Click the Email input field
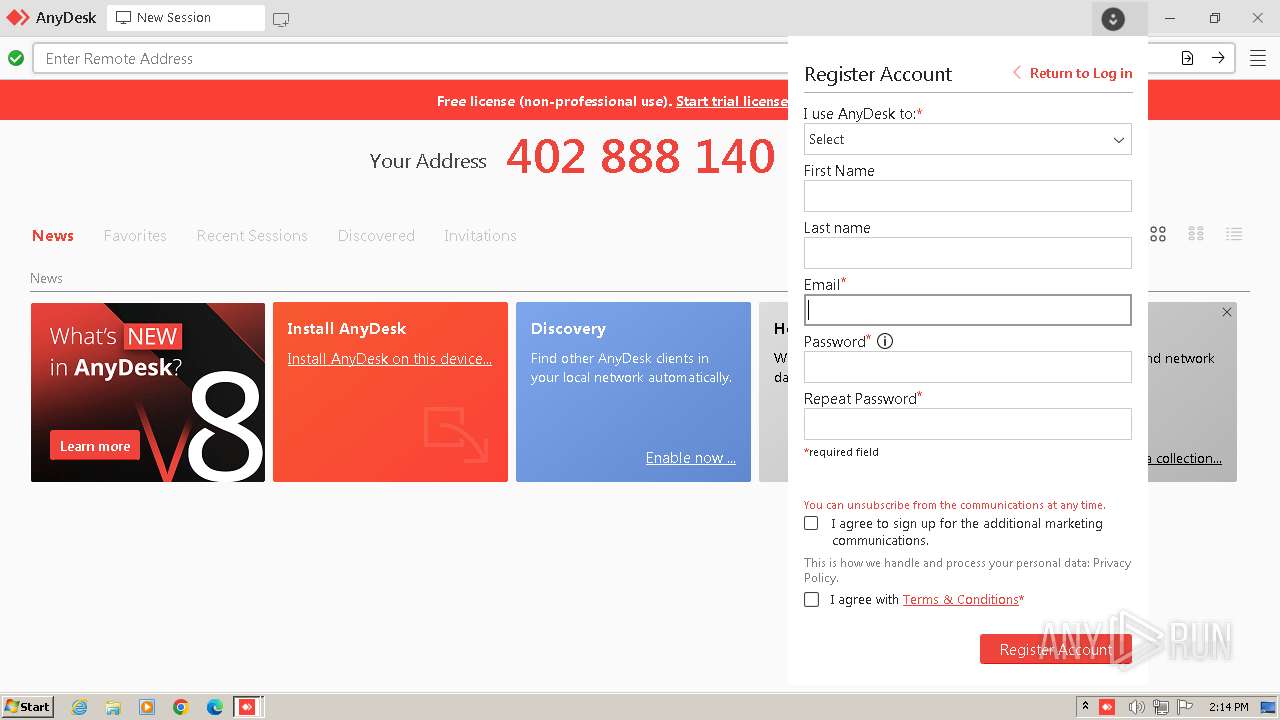This screenshot has height=720, width=1280. pyautogui.click(x=967, y=310)
